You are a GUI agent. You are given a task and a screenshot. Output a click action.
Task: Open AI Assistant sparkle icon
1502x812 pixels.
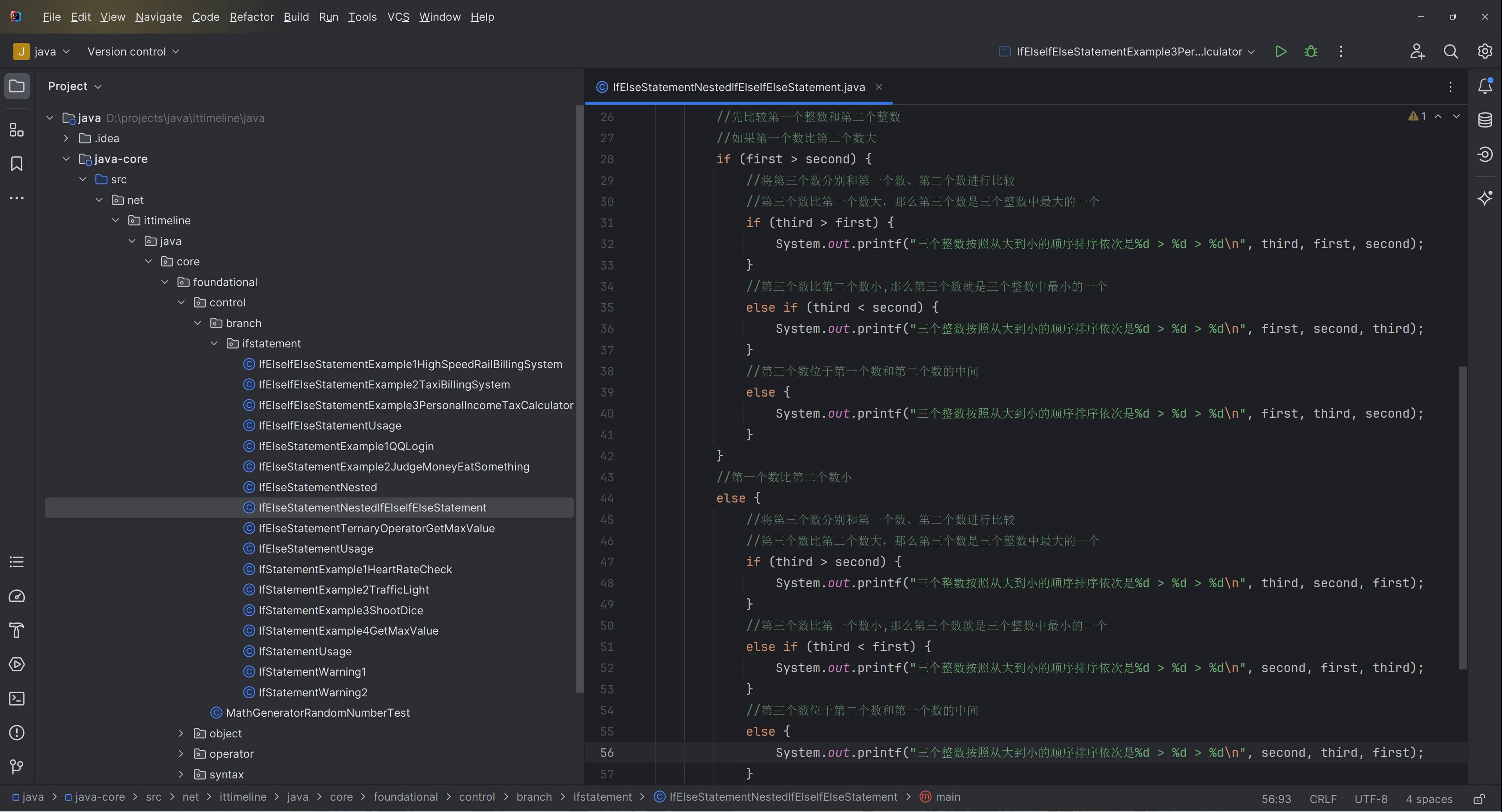[x=1484, y=198]
